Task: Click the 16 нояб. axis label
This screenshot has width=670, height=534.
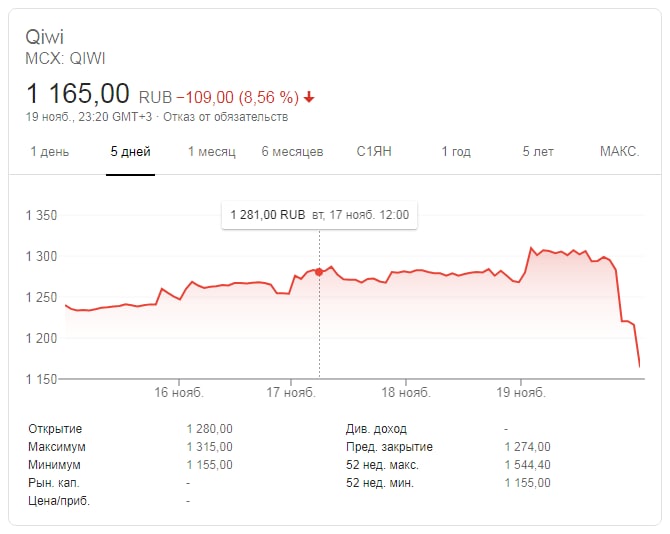Action: point(177,393)
